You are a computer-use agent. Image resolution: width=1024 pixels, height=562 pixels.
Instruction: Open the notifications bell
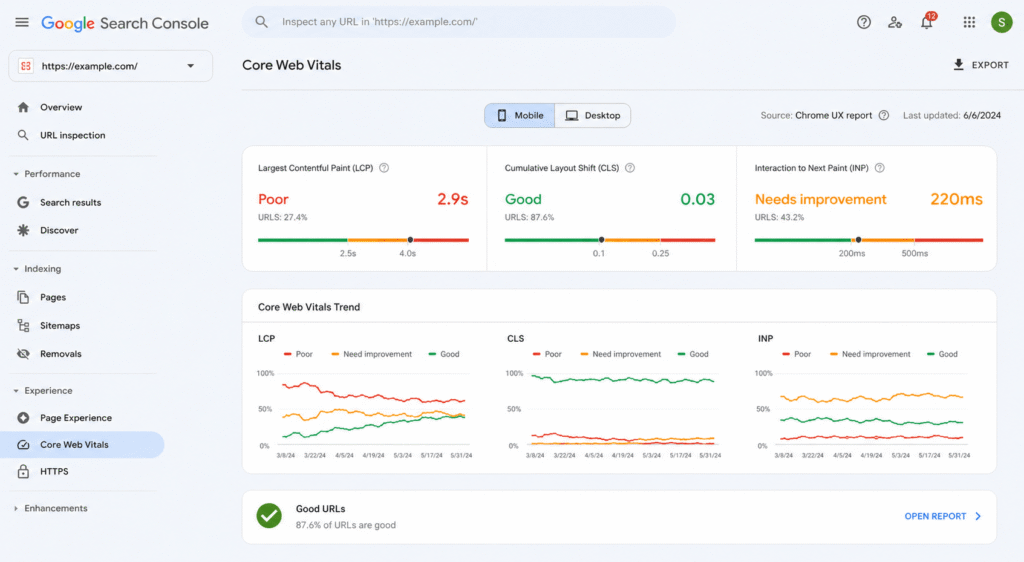pyautogui.click(x=927, y=22)
